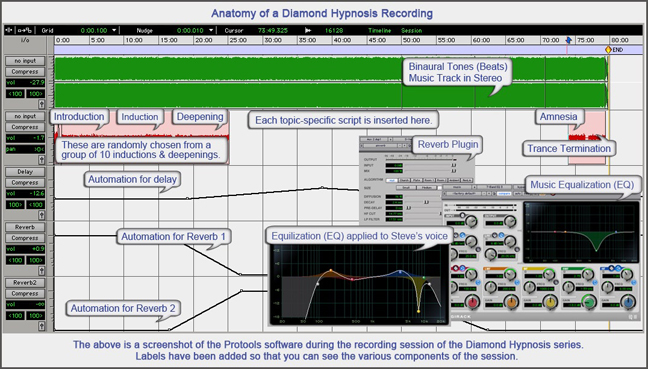Select the Hall algorithm in the Reverb plugin
Image resolution: width=648 pixels, height=369 pixels.
[x=392, y=180]
